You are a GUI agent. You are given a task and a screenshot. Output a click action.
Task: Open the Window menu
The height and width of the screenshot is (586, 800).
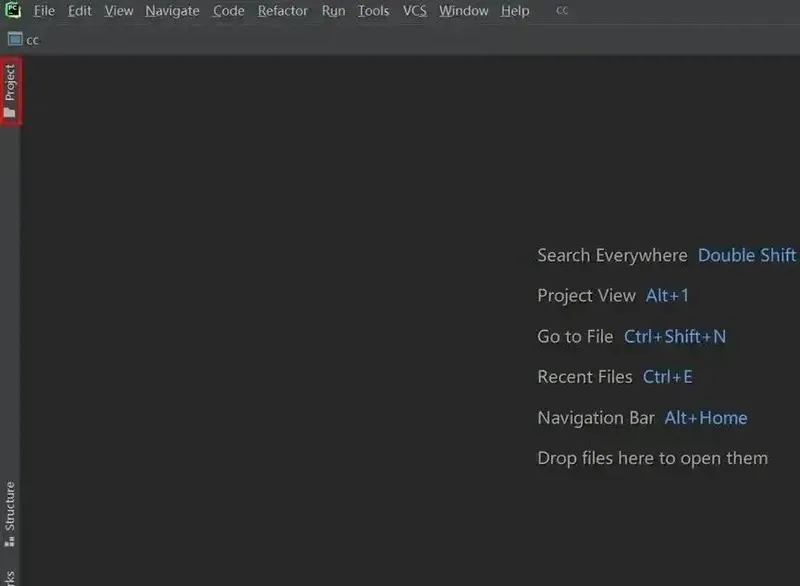click(x=463, y=11)
